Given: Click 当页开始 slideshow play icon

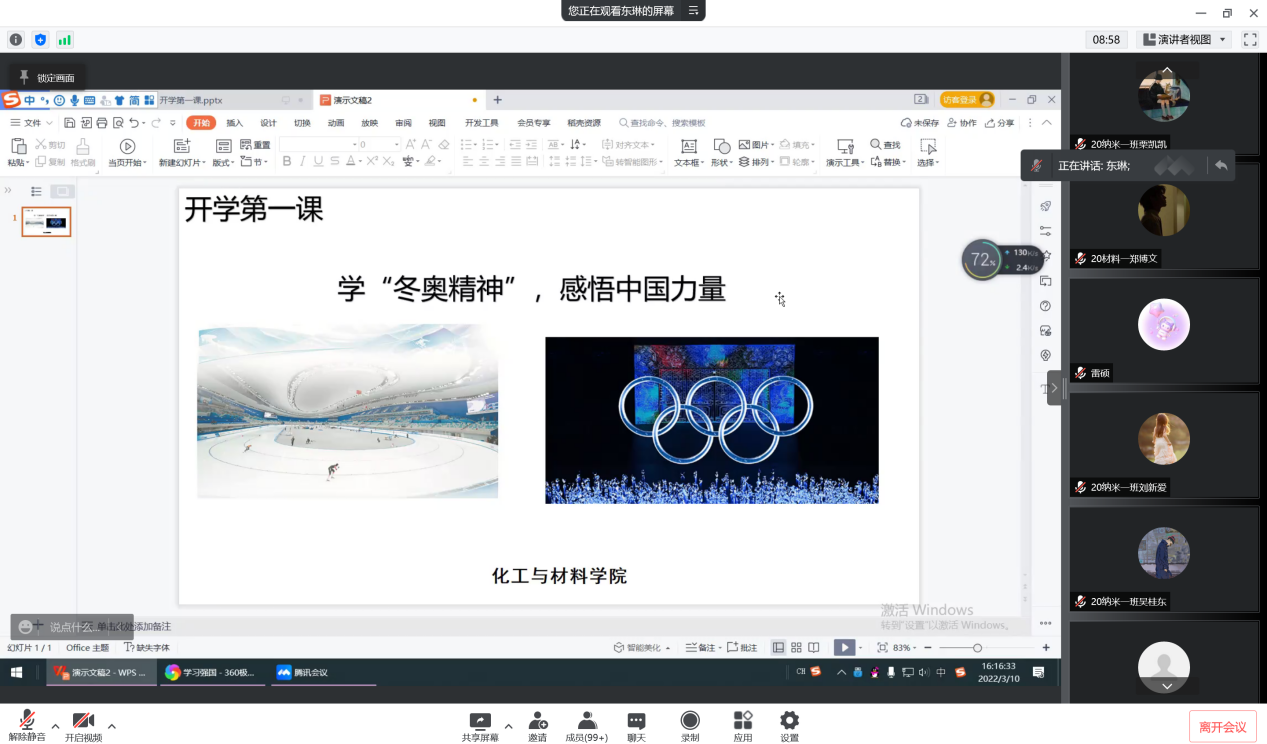Looking at the screenshot, I should [x=127, y=146].
